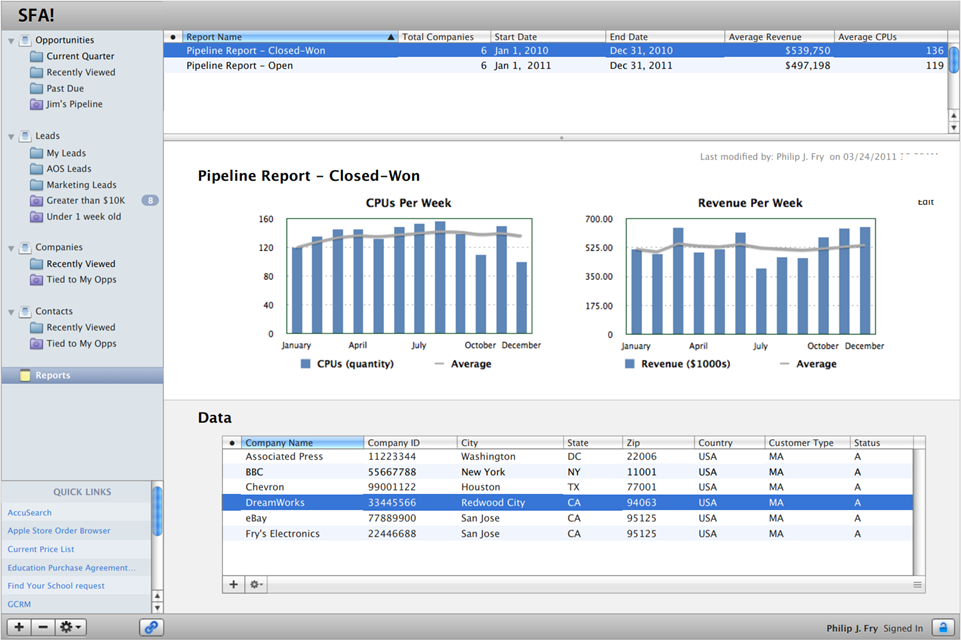Click the minus button under Quick Links
This screenshot has height=640, width=961.
pos(42,627)
